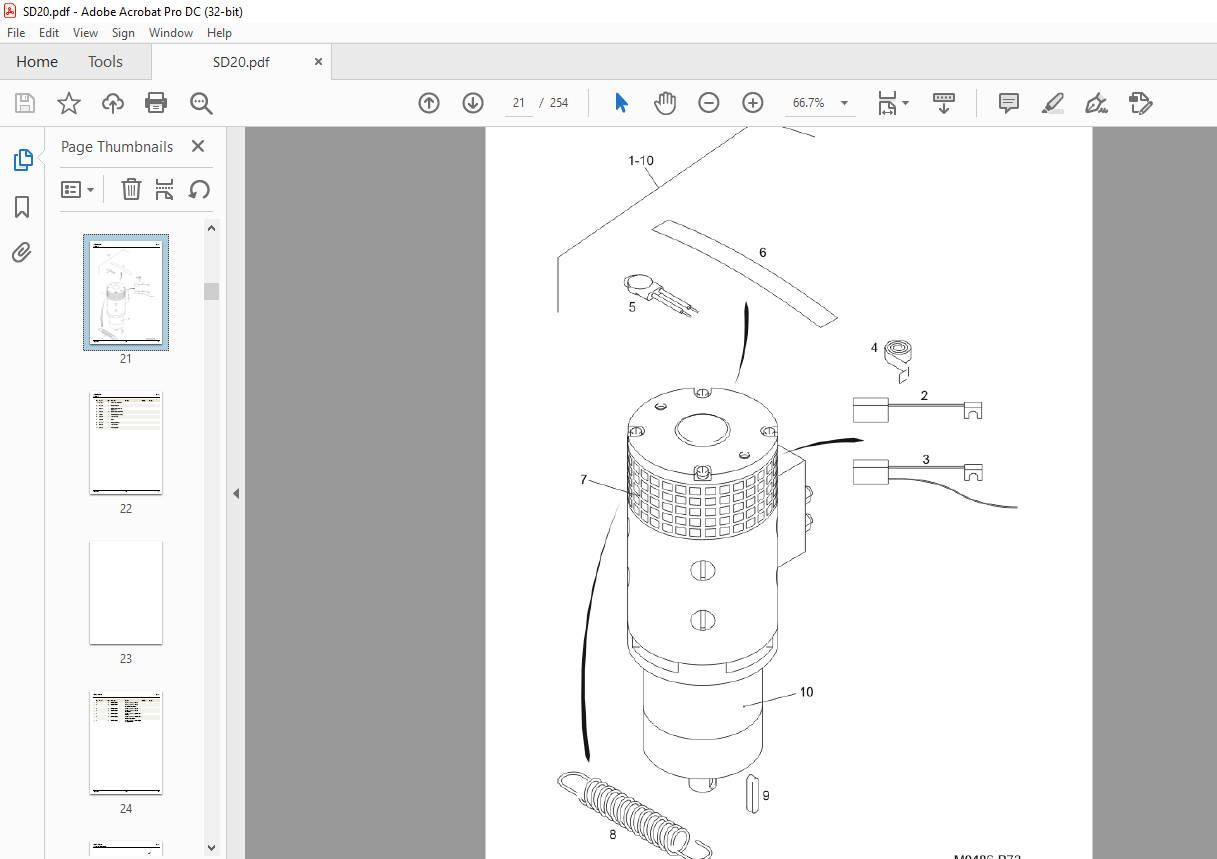
Task: Click the 254 total page count
Action: [x=559, y=103]
